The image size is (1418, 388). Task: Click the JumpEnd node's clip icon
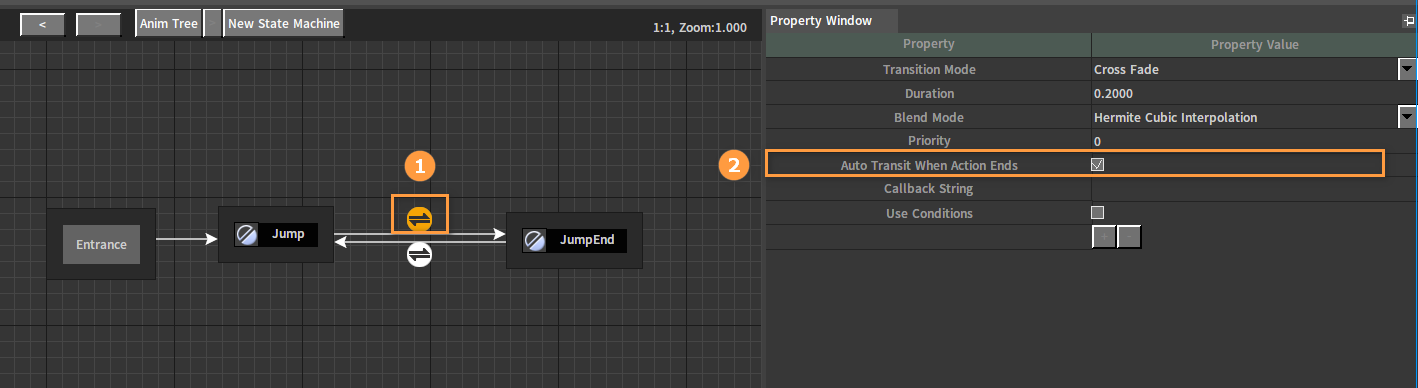click(x=535, y=240)
